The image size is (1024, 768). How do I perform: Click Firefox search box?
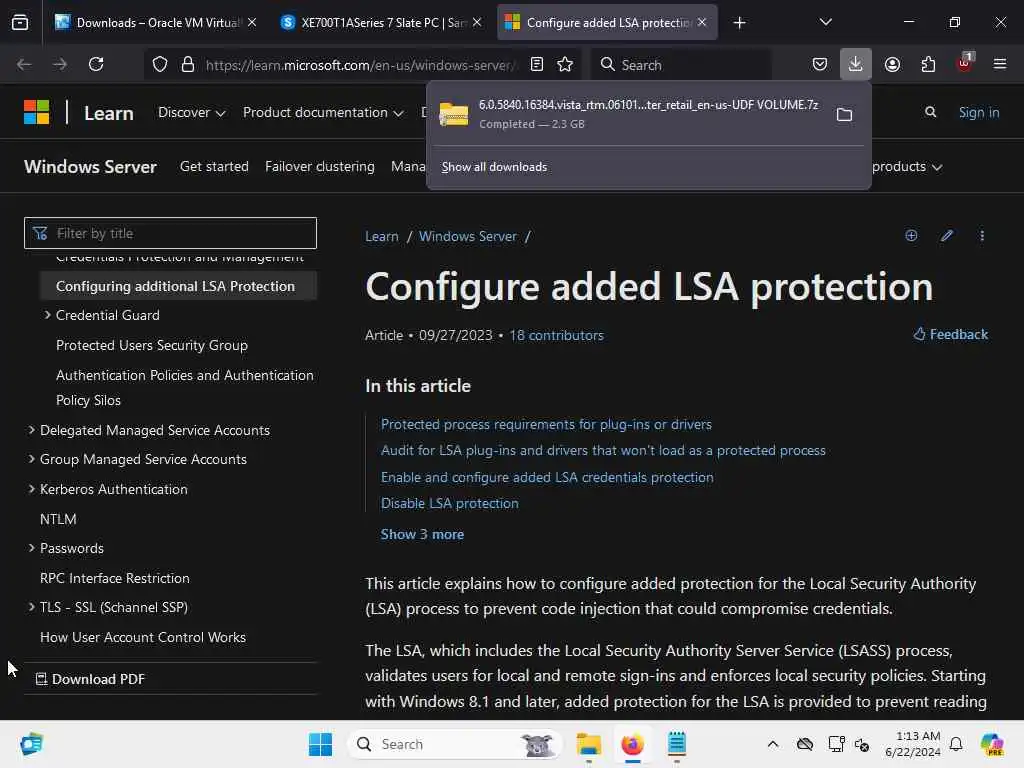click(x=681, y=64)
